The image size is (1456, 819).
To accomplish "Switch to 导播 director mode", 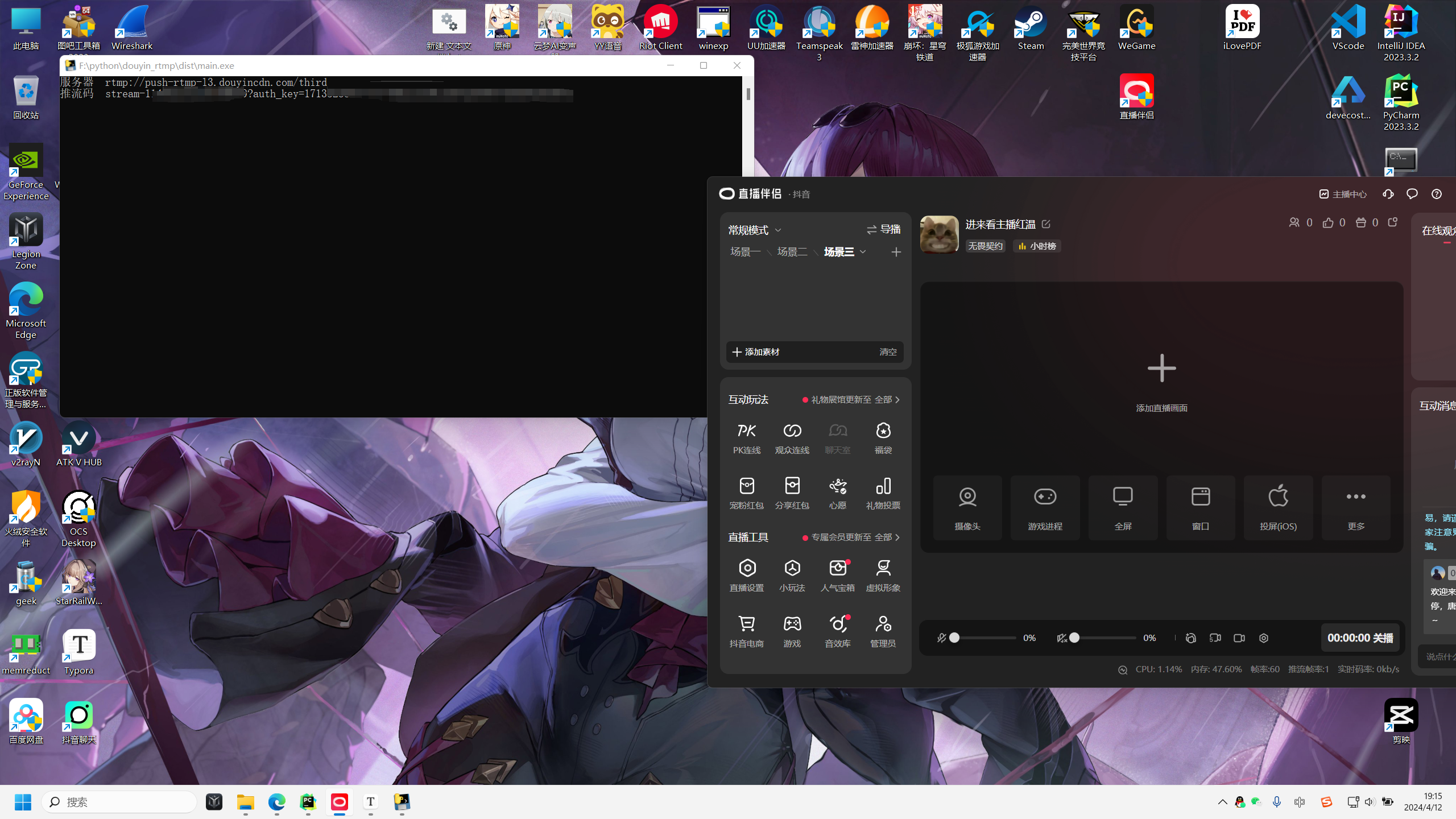I will coord(883,229).
